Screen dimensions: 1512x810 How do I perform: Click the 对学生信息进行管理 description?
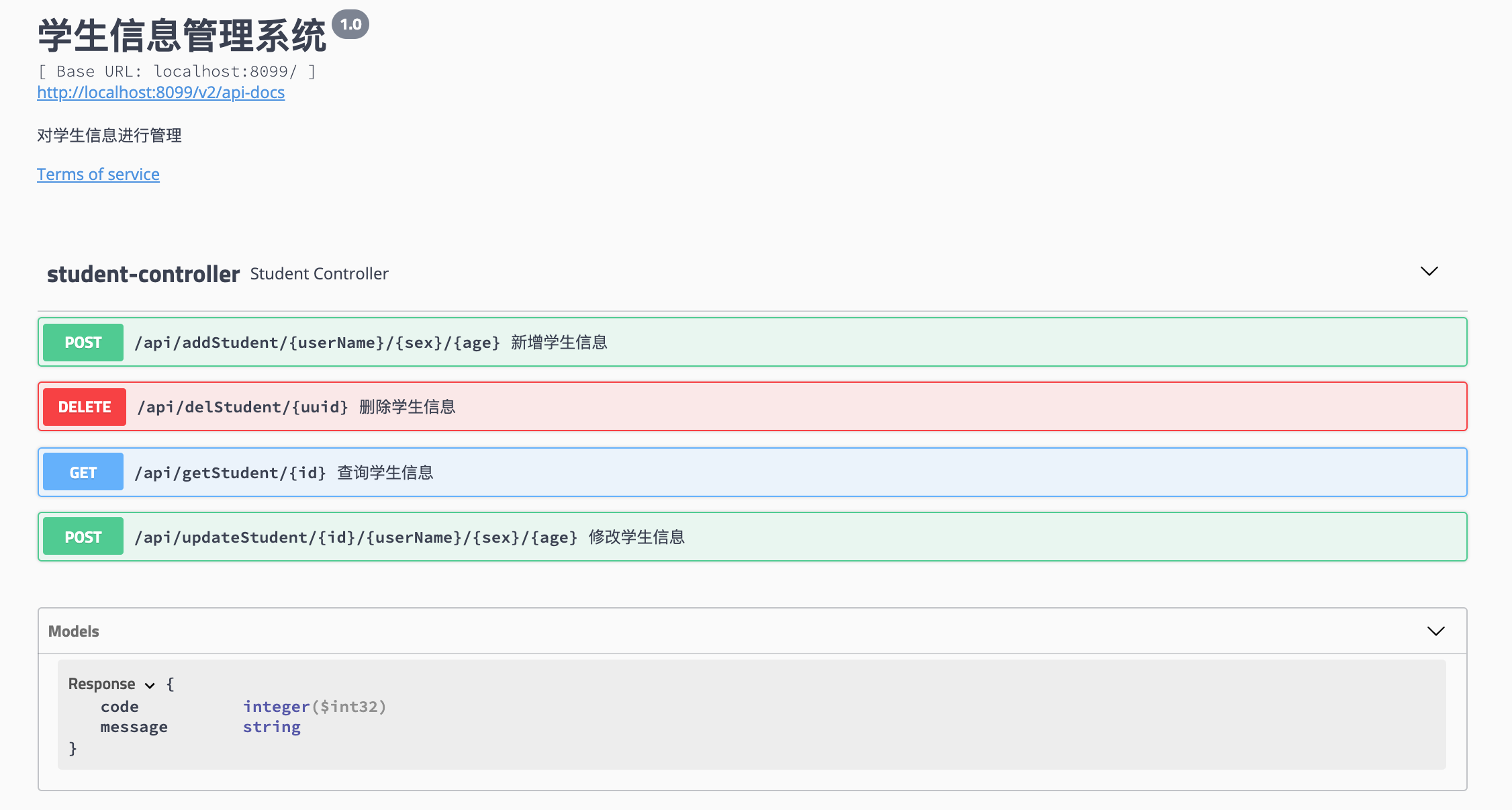109,136
